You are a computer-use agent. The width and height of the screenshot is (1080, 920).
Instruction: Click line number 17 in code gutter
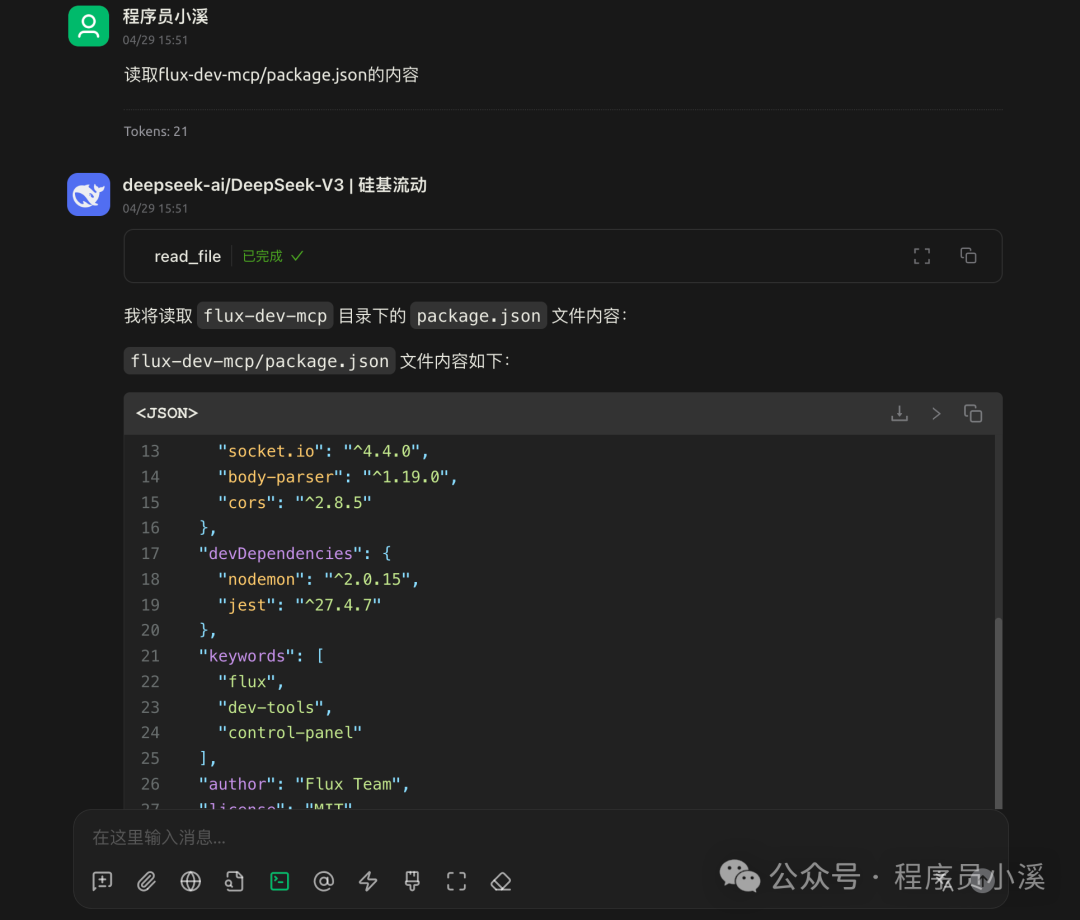pyautogui.click(x=150, y=553)
